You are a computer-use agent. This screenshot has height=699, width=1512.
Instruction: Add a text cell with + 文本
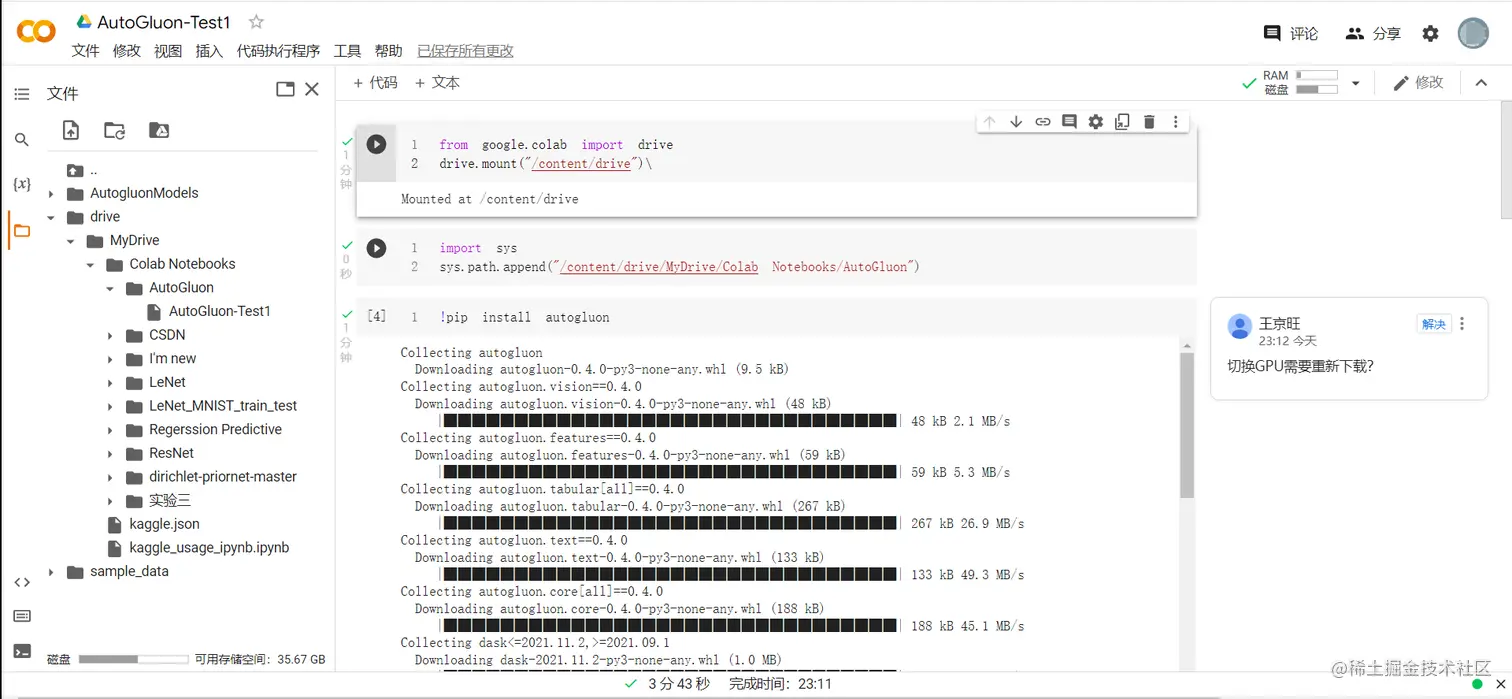(437, 83)
